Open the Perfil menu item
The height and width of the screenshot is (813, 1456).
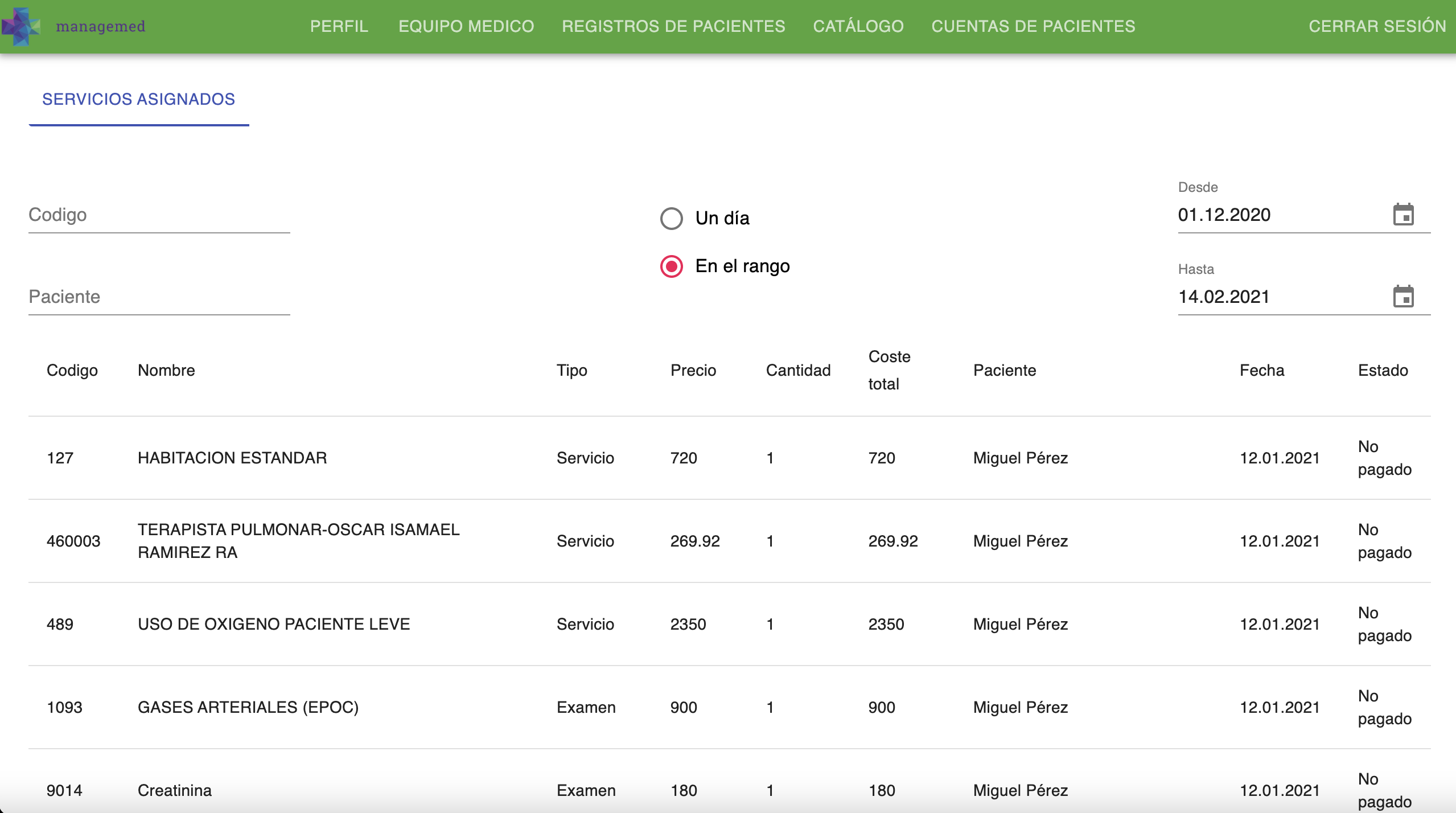click(x=339, y=26)
